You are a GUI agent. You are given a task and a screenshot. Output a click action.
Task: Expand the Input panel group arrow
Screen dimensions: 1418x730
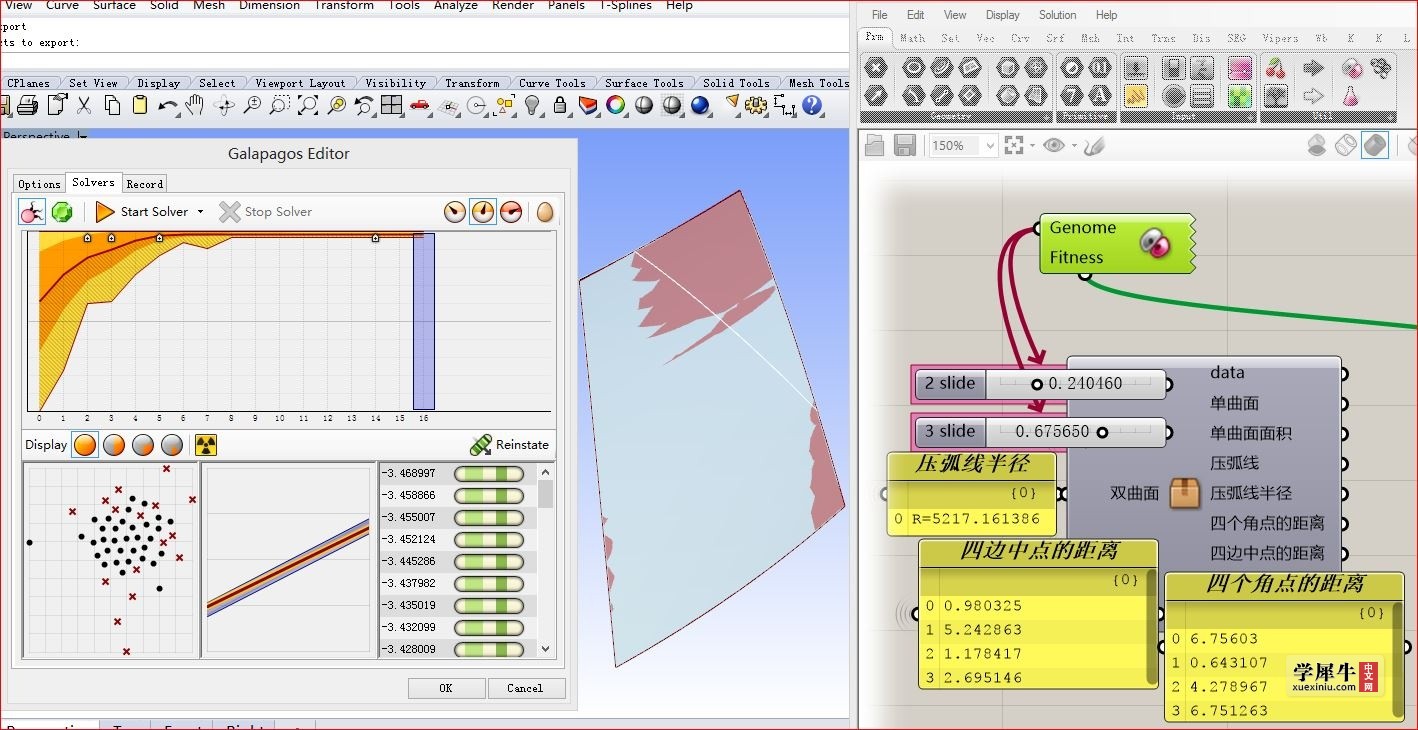1251,117
